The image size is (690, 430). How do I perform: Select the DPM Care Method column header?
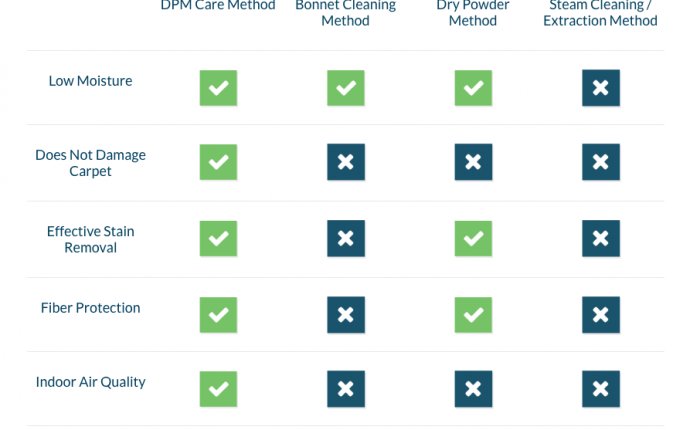[x=218, y=5]
